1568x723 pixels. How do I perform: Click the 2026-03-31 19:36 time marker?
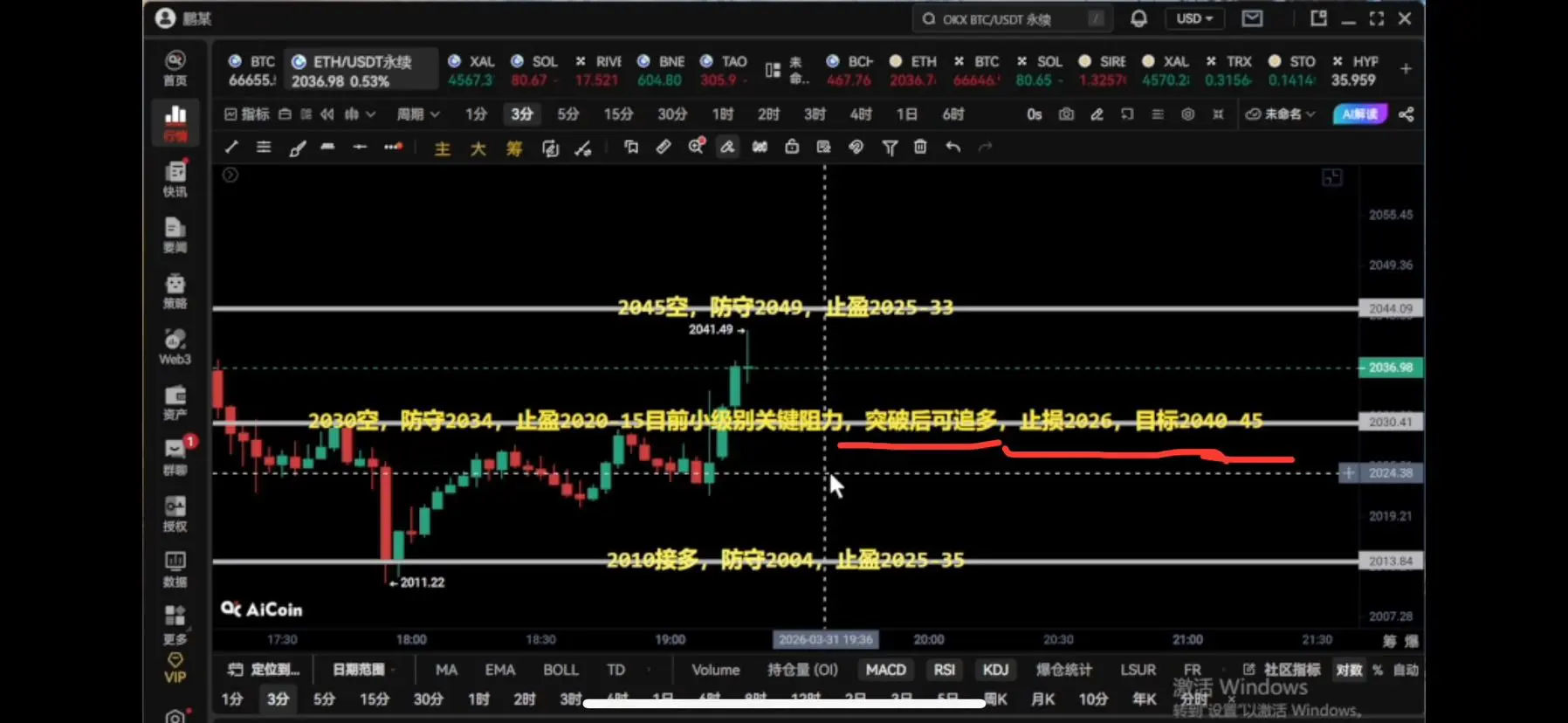pos(826,640)
